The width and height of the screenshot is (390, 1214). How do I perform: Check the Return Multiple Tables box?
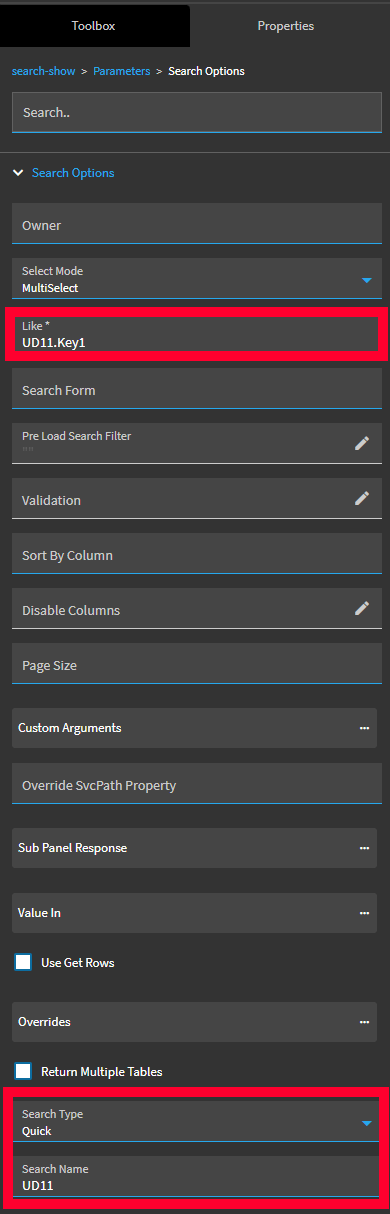click(x=23, y=1071)
